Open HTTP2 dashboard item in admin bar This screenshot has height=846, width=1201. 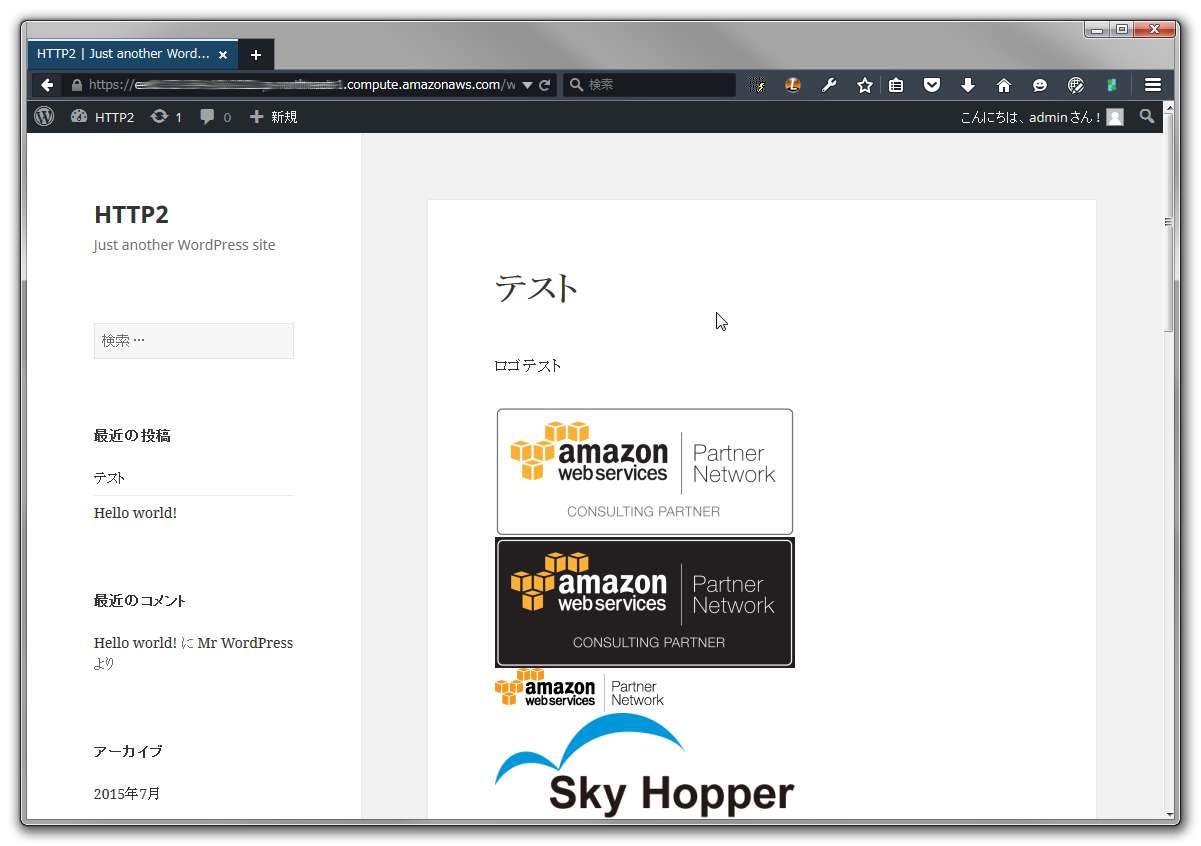coord(102,117)
